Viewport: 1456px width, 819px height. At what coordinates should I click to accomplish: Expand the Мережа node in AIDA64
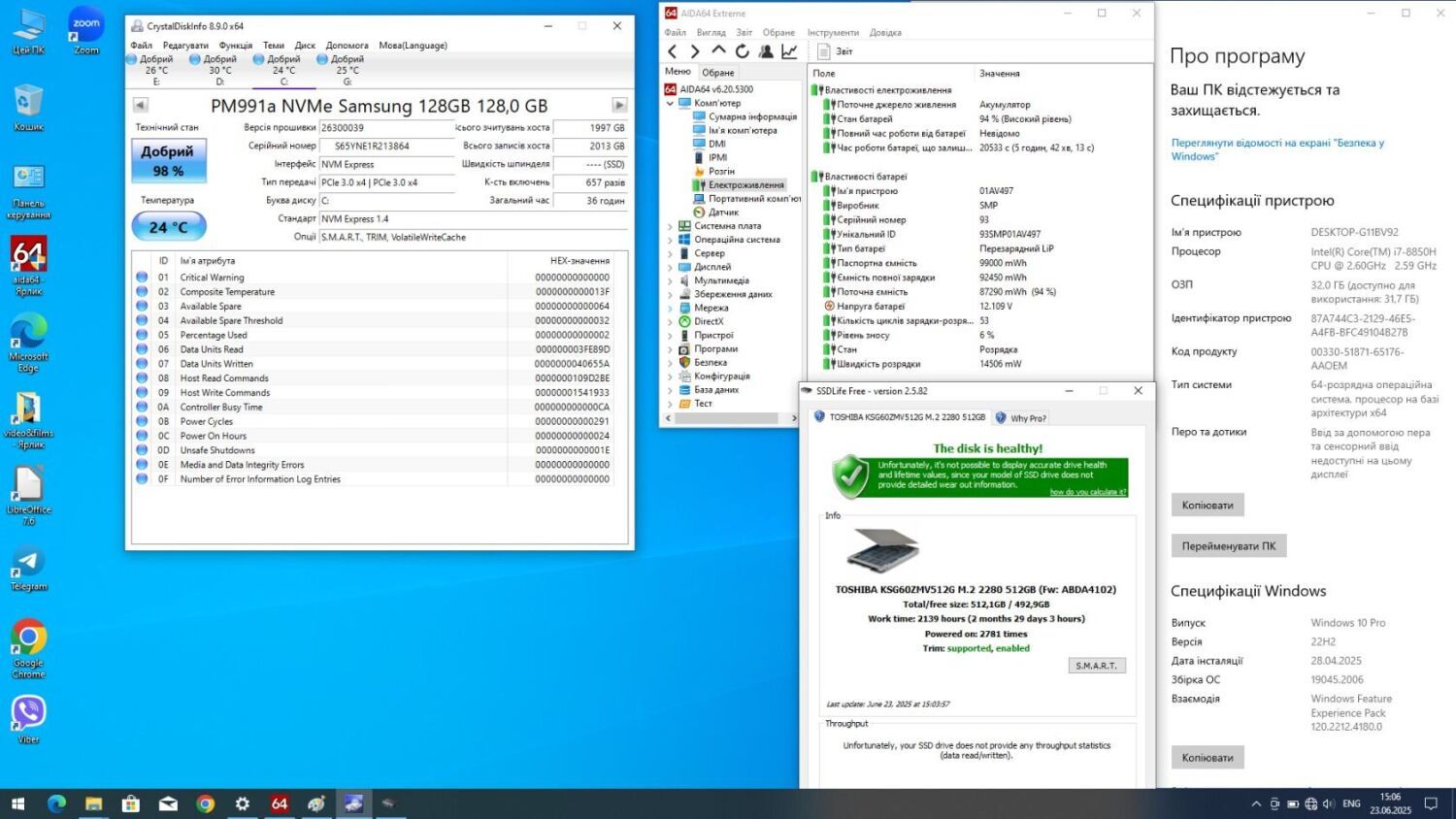[670, 308]
